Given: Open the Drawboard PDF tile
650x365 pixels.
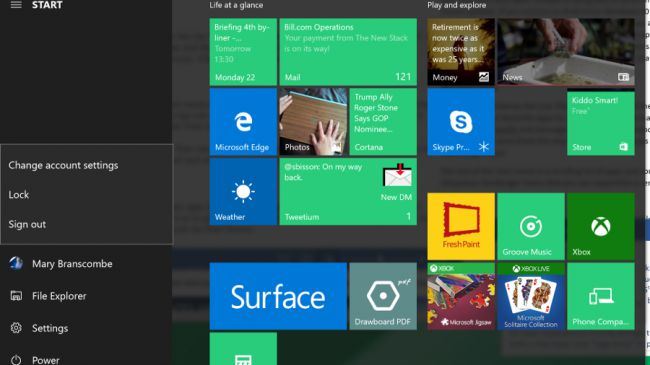Looking at the screenshot, I should click(383, 296).
